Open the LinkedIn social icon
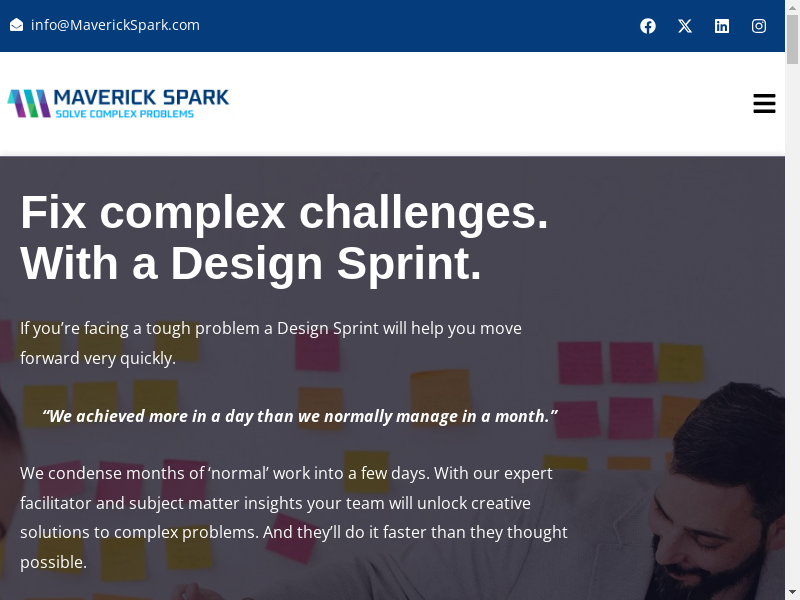 722,26
